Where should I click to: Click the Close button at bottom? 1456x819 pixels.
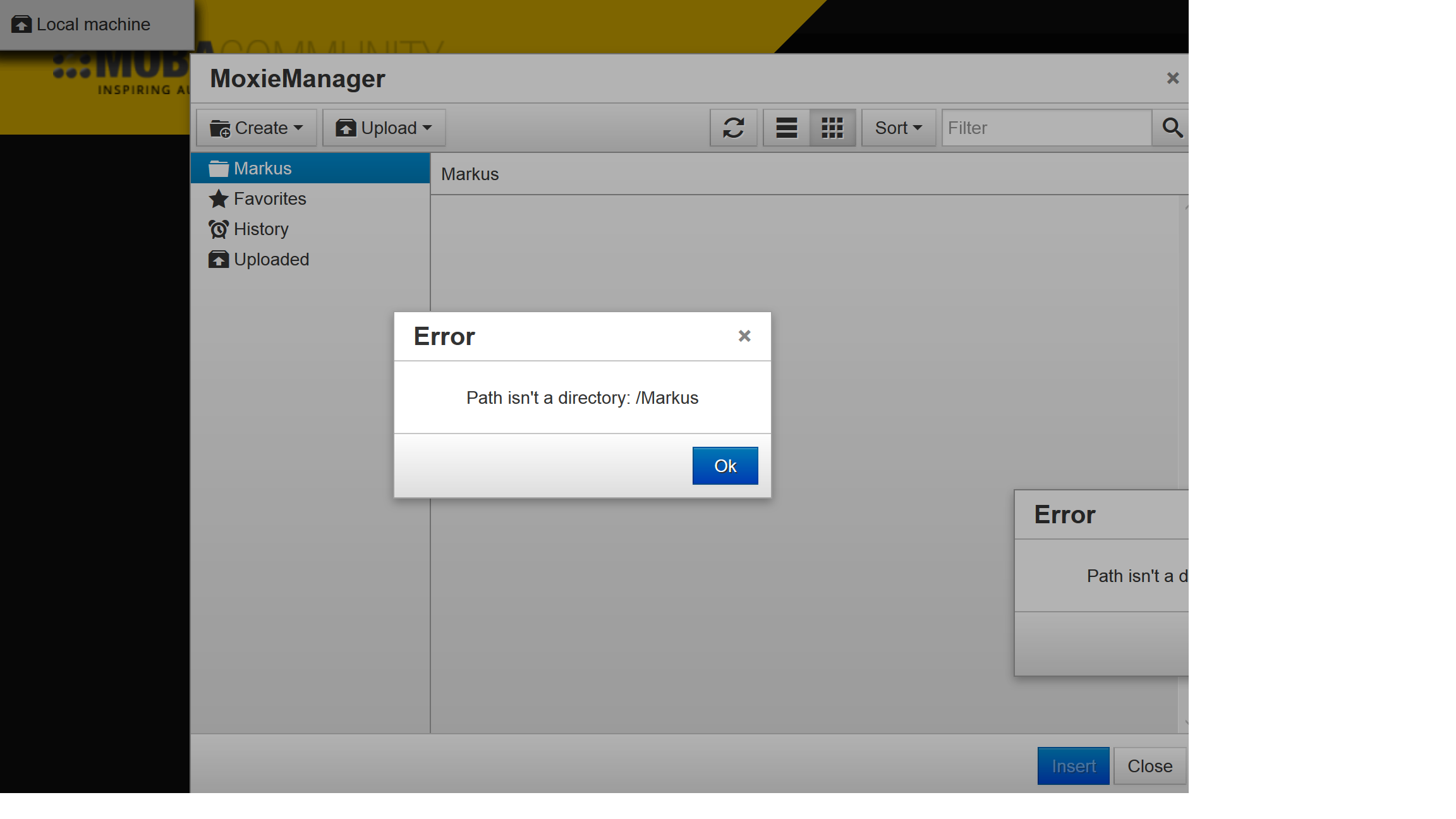click(x=1150, y=766)
